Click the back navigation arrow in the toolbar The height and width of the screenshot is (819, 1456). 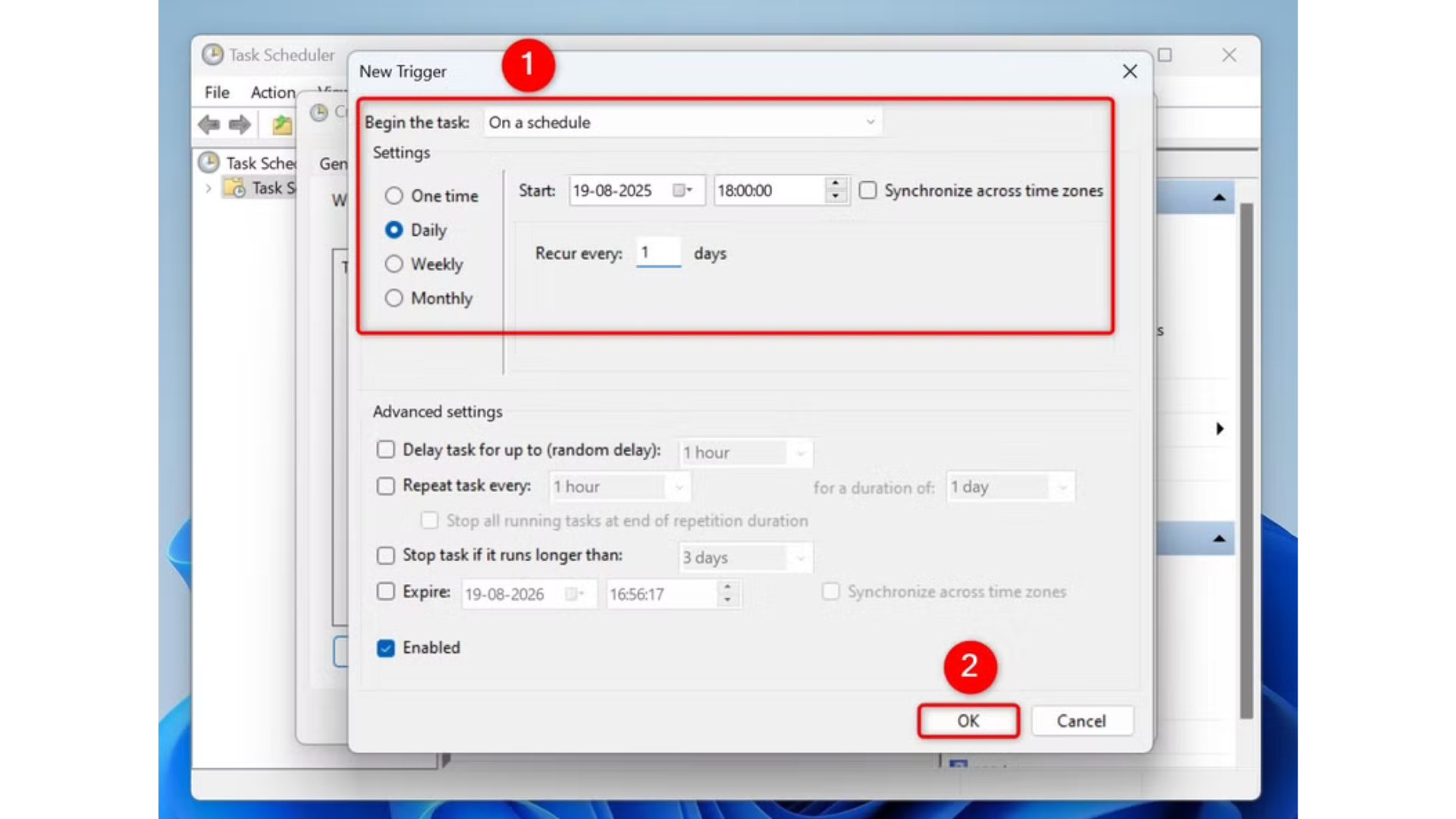[x=210, y=125]
